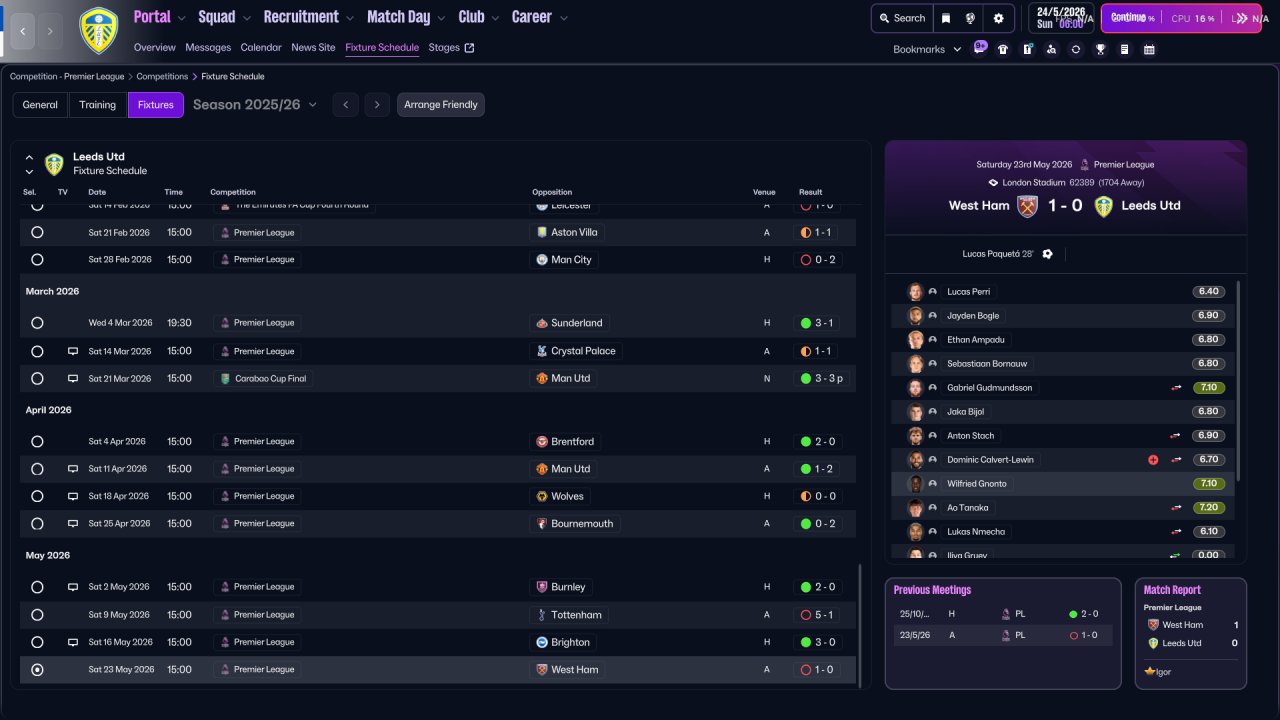Click the TV icon in the Brighton row
The image size is (1280, 720).
tap(73, 642)
